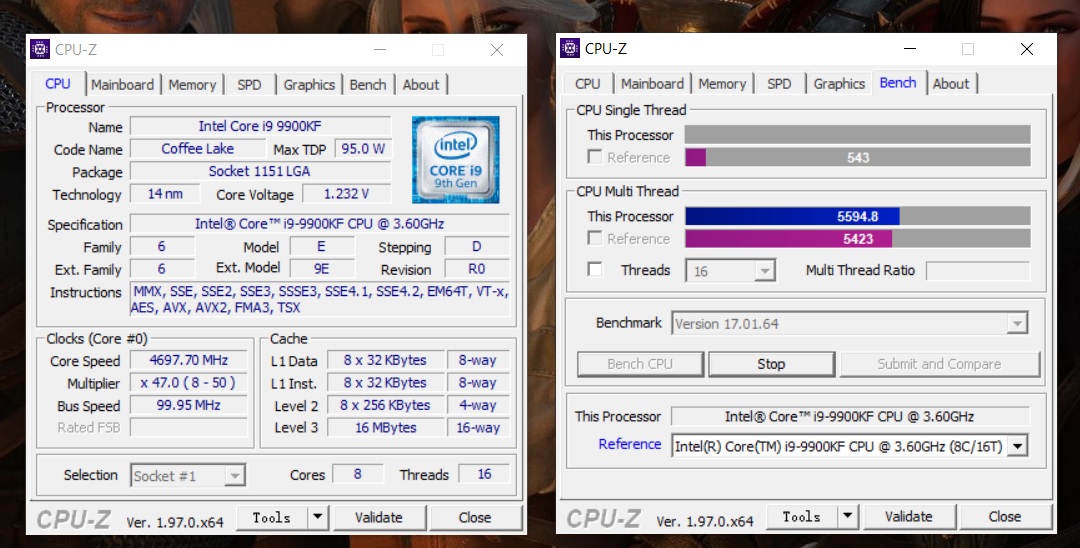
Task: Click Close button at bottom of left window
Action: (x=475, y=517)
